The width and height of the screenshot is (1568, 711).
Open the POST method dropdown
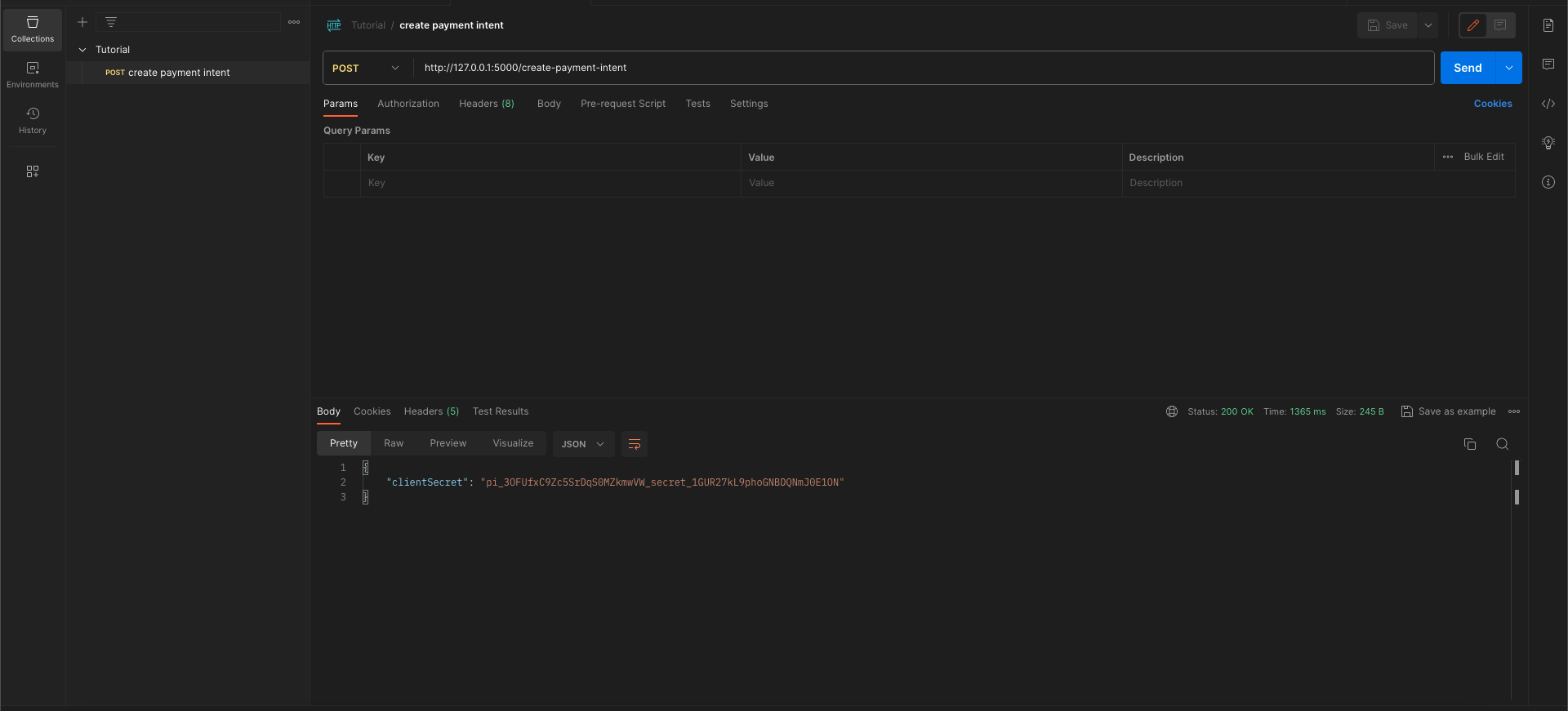click(x=367, y=68)
